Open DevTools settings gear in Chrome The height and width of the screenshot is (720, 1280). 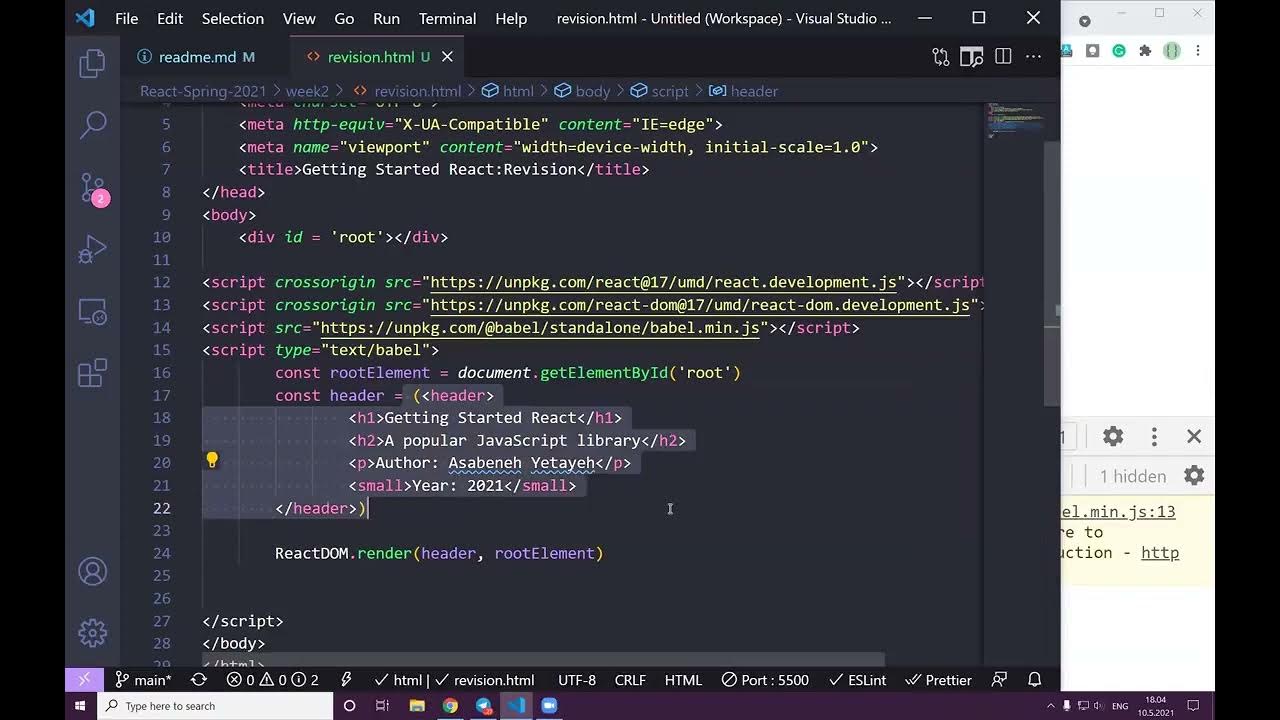(x=1113, y=437)
